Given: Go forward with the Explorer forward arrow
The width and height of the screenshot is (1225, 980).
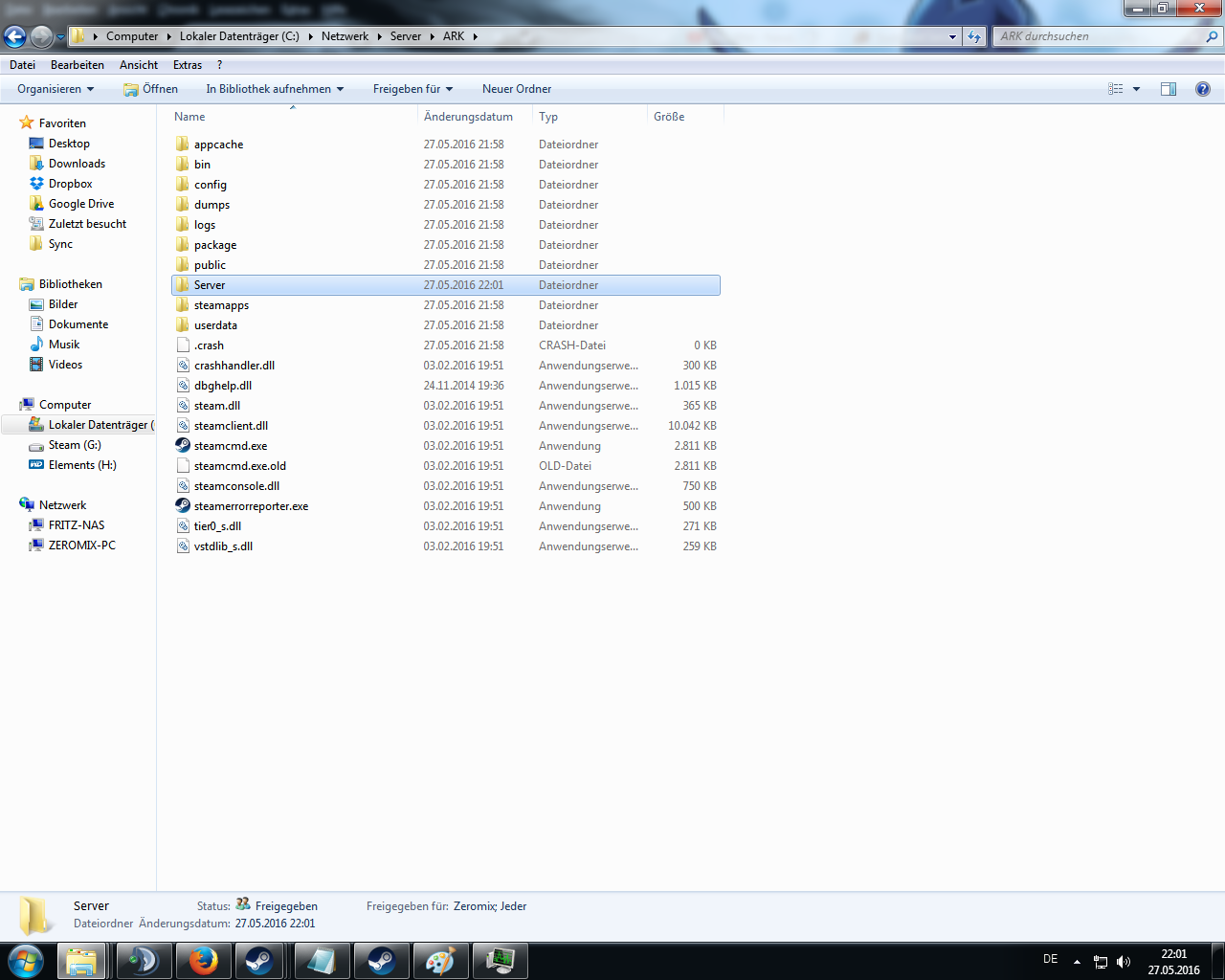Looking at the screenshot, I should tap(41, 36).
